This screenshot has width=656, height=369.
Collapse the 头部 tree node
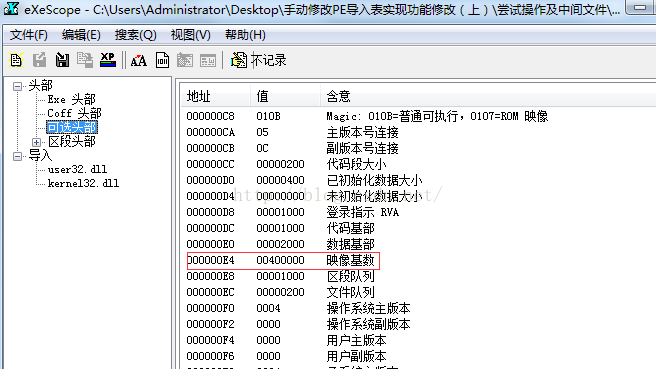(18, 87)
